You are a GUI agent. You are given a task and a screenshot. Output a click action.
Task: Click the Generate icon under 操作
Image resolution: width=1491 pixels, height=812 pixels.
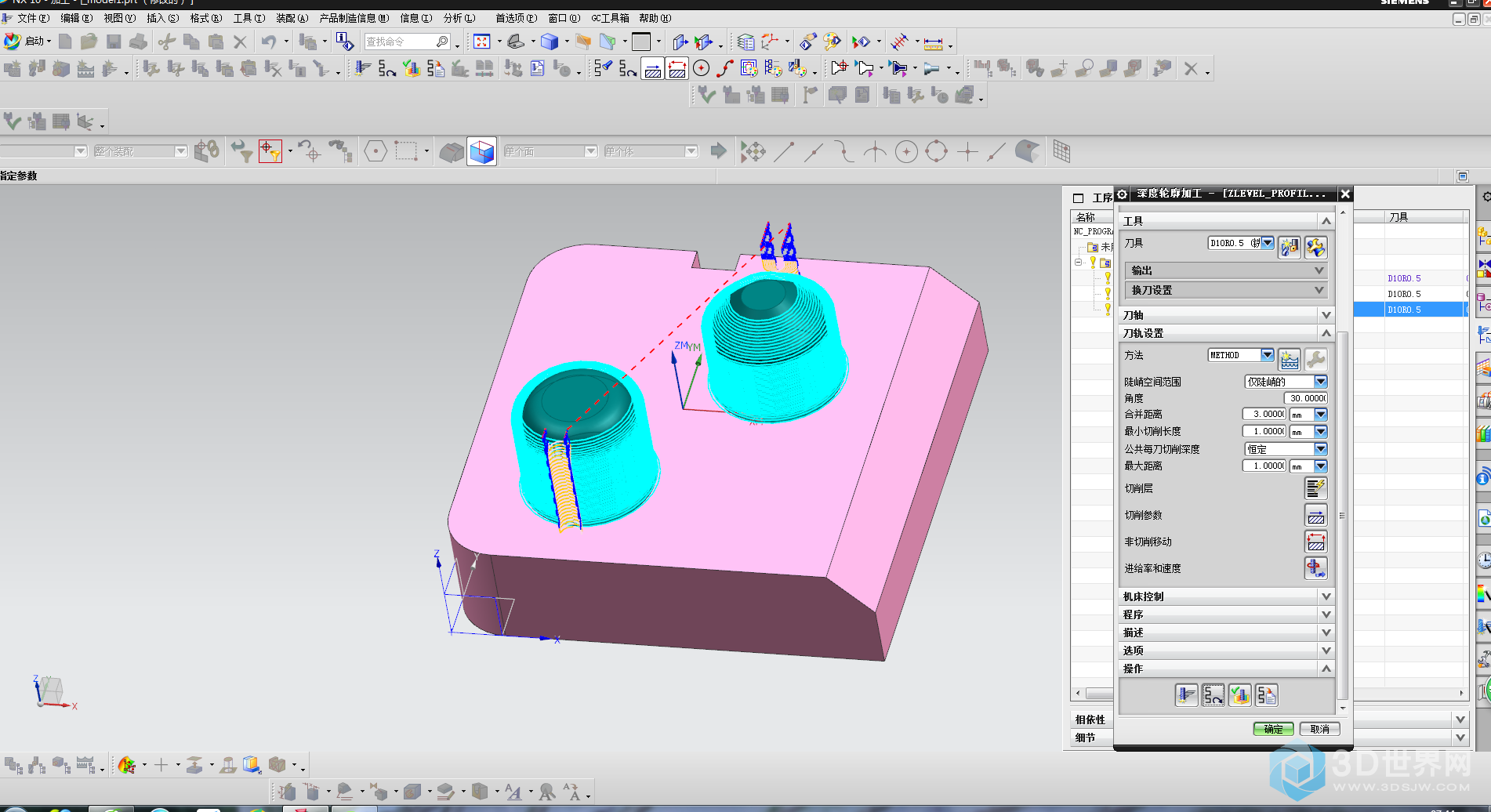pos(1187,695)
